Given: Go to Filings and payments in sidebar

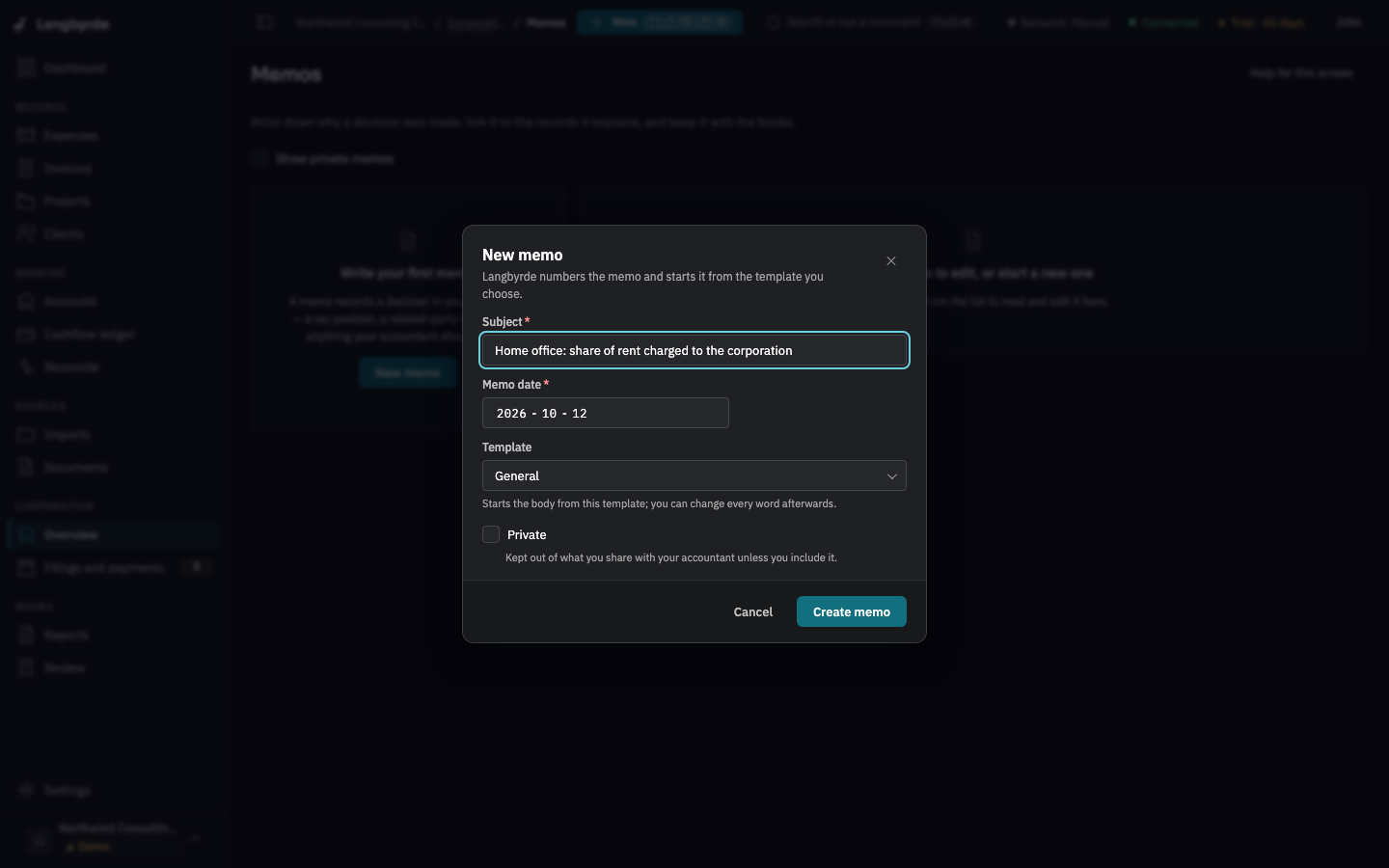Looking at the screenshot, I should 112,567.
